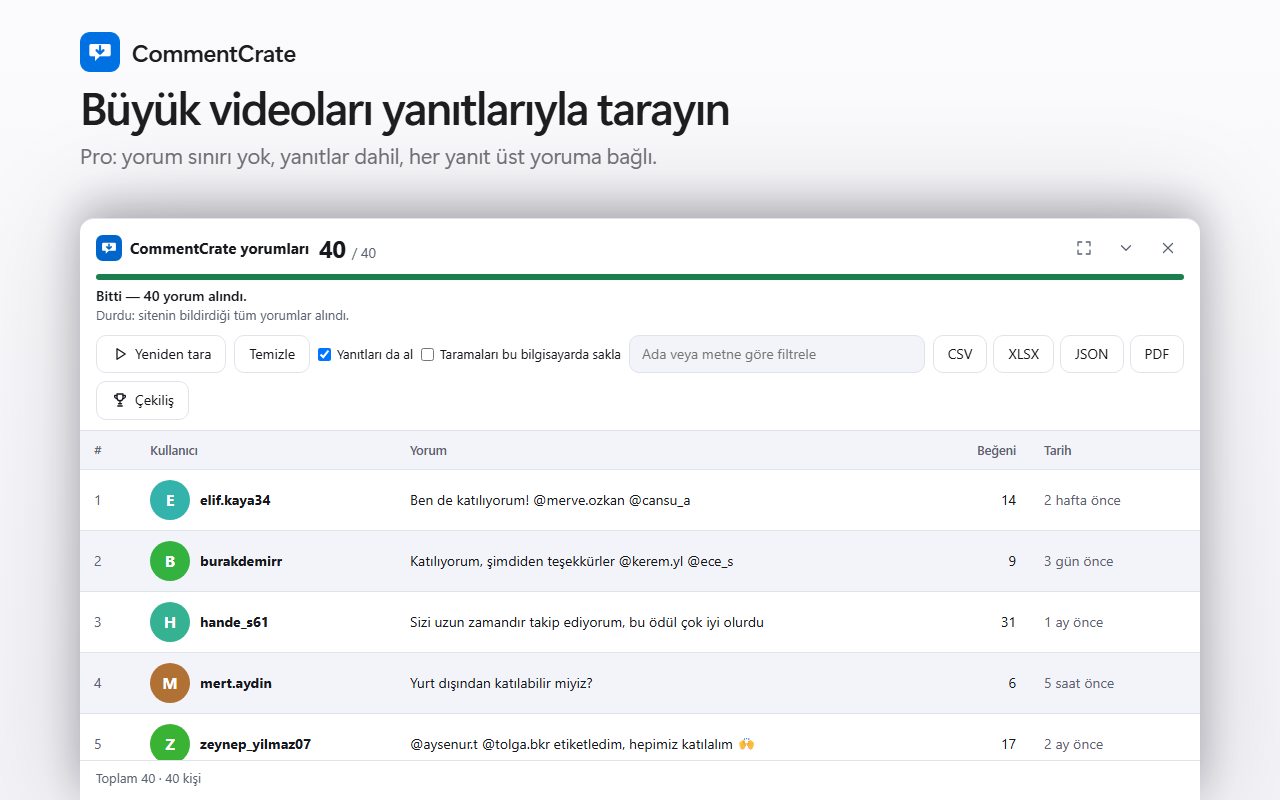The image size is (1280, 800).
Task: Click the footer text "Toplam 40 · 40 kişi"
Action: click(x=148, y=778)
